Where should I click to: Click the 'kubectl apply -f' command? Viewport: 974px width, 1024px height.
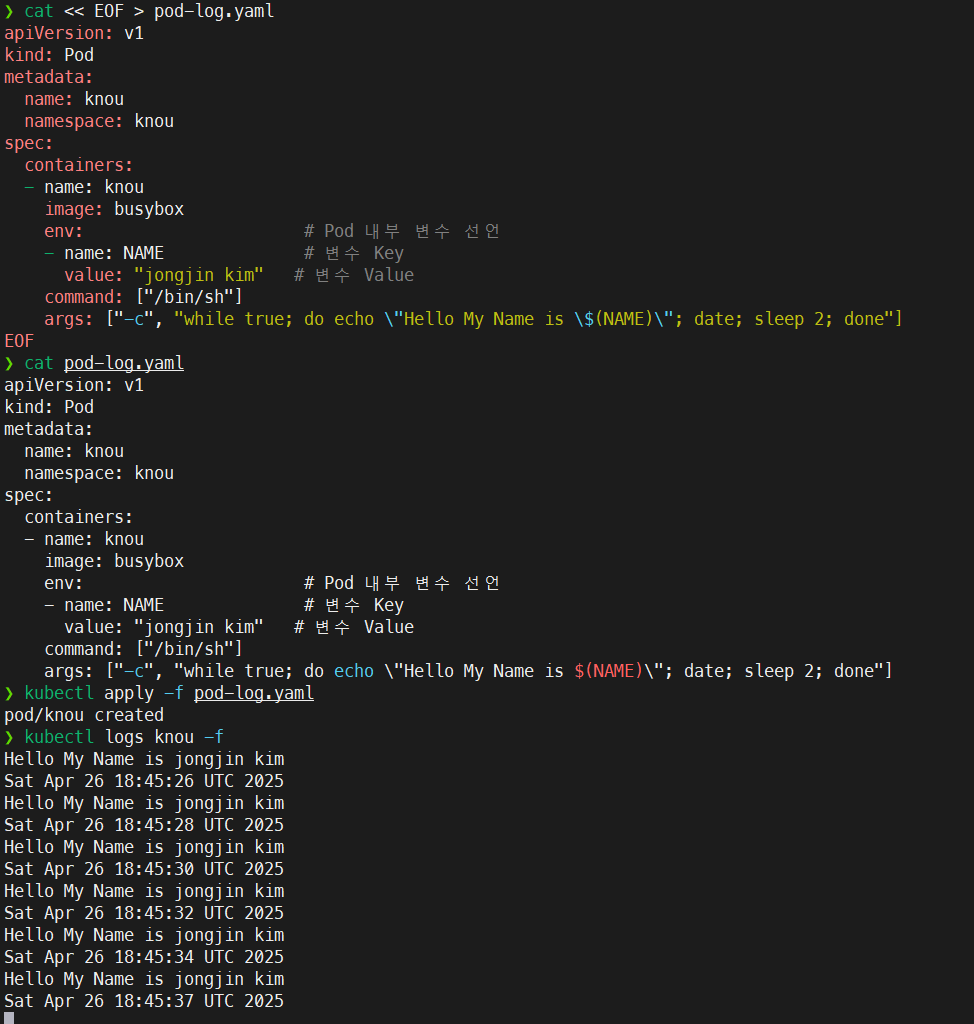pyautogui.click(x=104, y=693)
